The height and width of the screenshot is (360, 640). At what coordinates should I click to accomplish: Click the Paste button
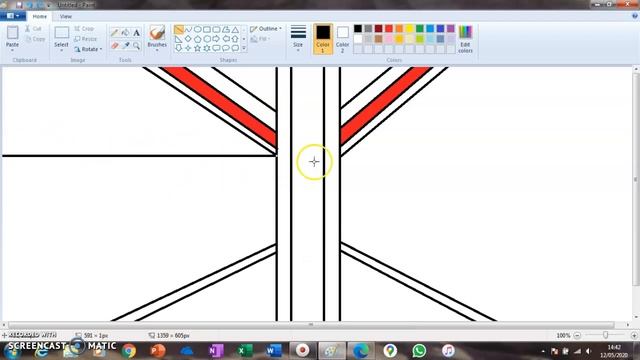tap(12, 36)
